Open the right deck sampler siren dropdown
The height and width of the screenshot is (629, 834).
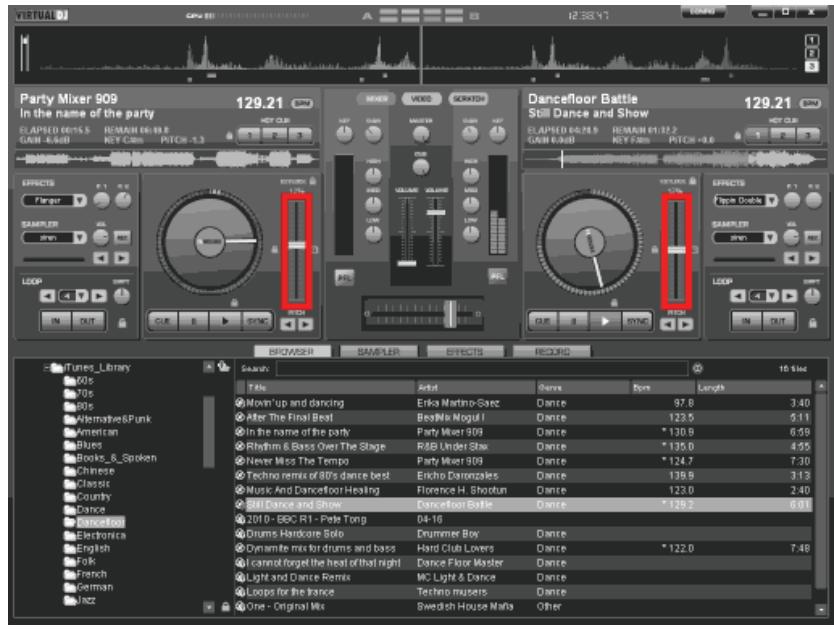tap(770, 237)
